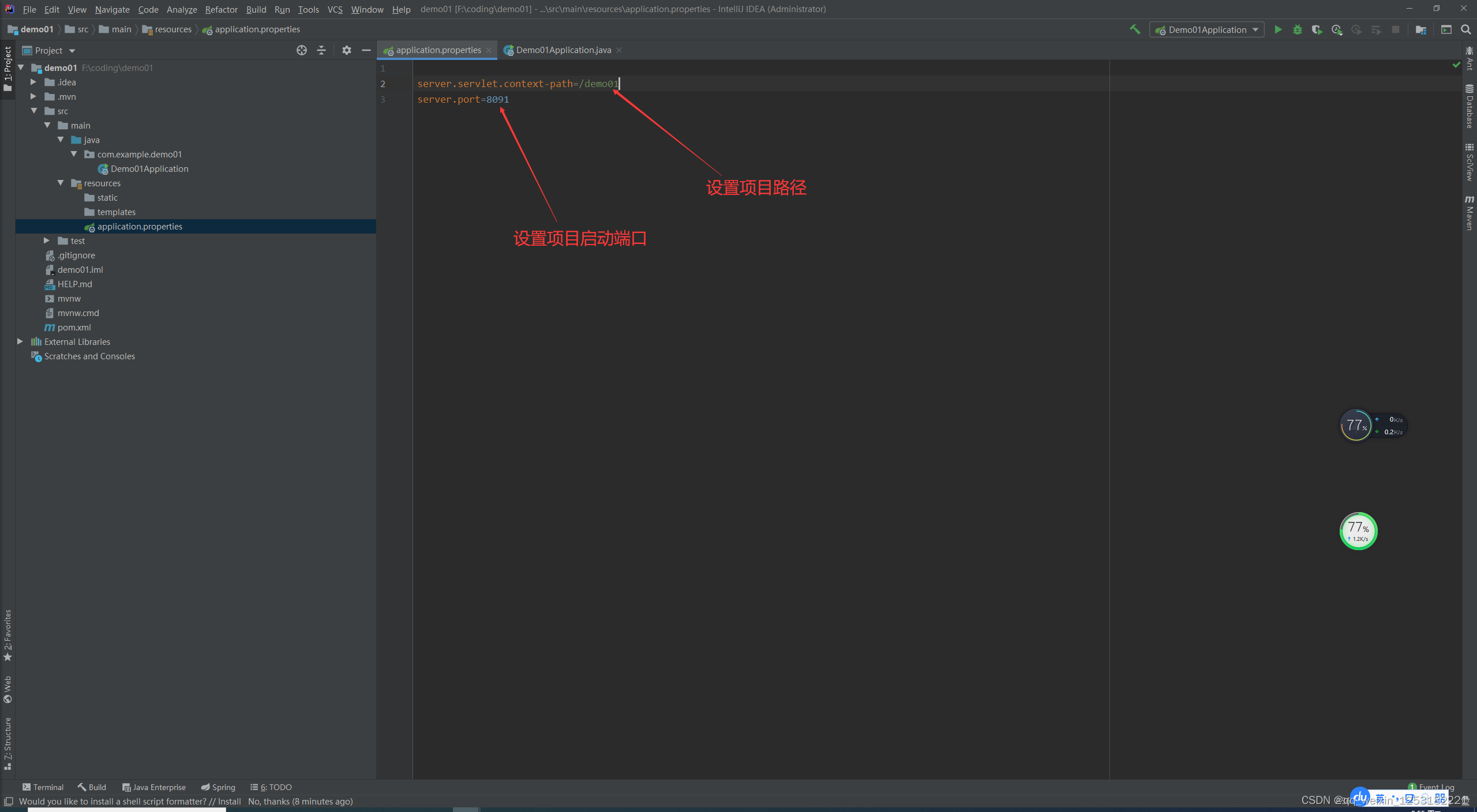Open Demo01Application run configuration dropdown
Viewport: 1477px width, 812px height.
tap(1207, 29)
